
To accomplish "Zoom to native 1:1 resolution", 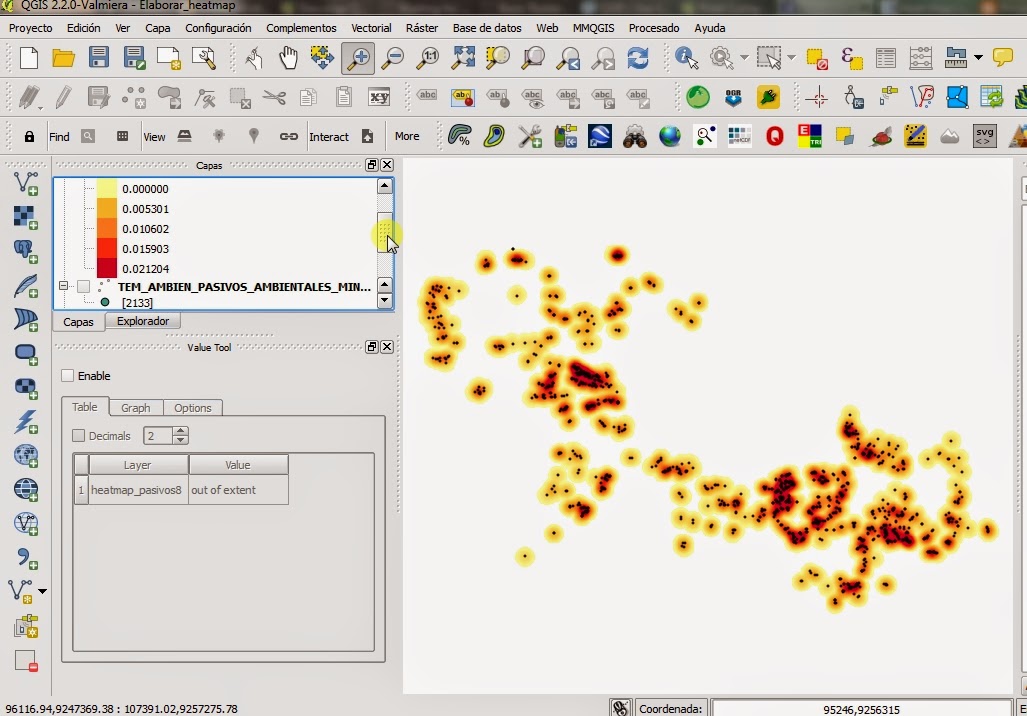I will 428,58.
